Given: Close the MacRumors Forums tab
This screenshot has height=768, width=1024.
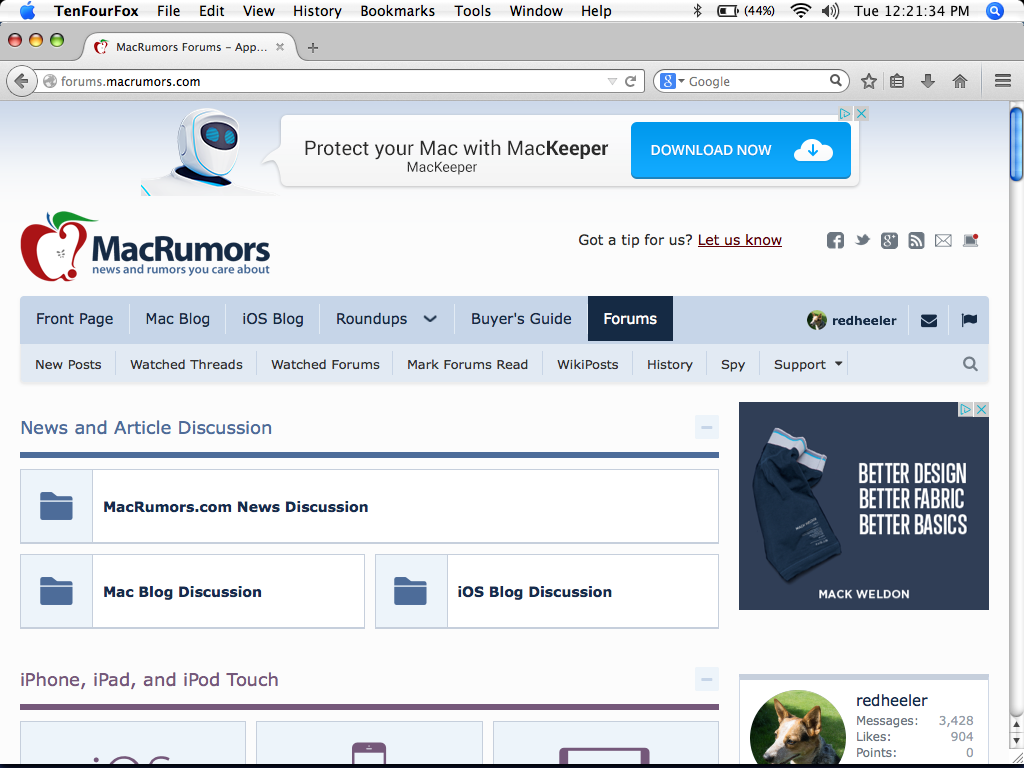Looking at the screenshot, I should (280, 47).
